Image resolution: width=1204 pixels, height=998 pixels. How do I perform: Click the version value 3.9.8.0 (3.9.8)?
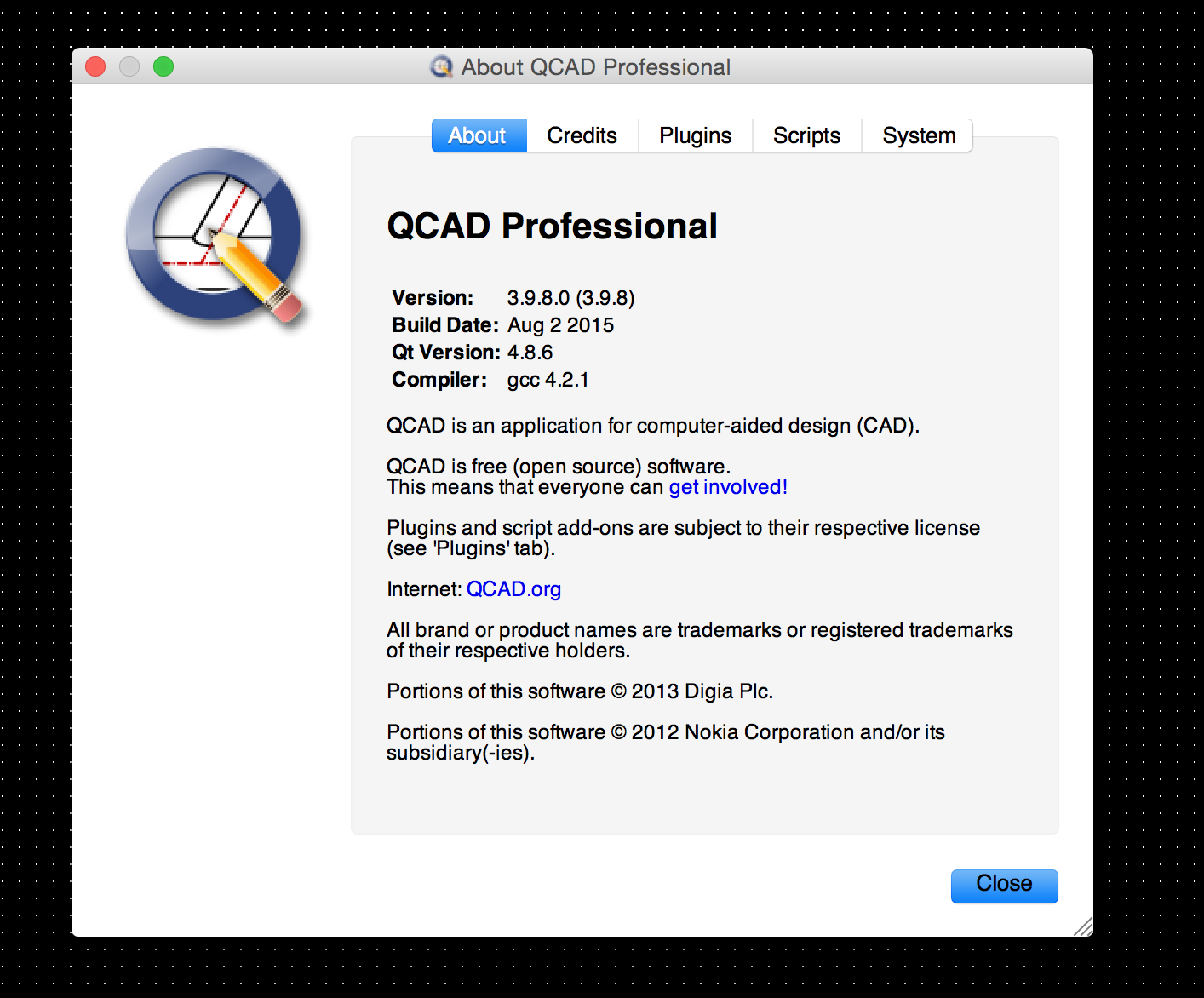[x=571, y=298]
